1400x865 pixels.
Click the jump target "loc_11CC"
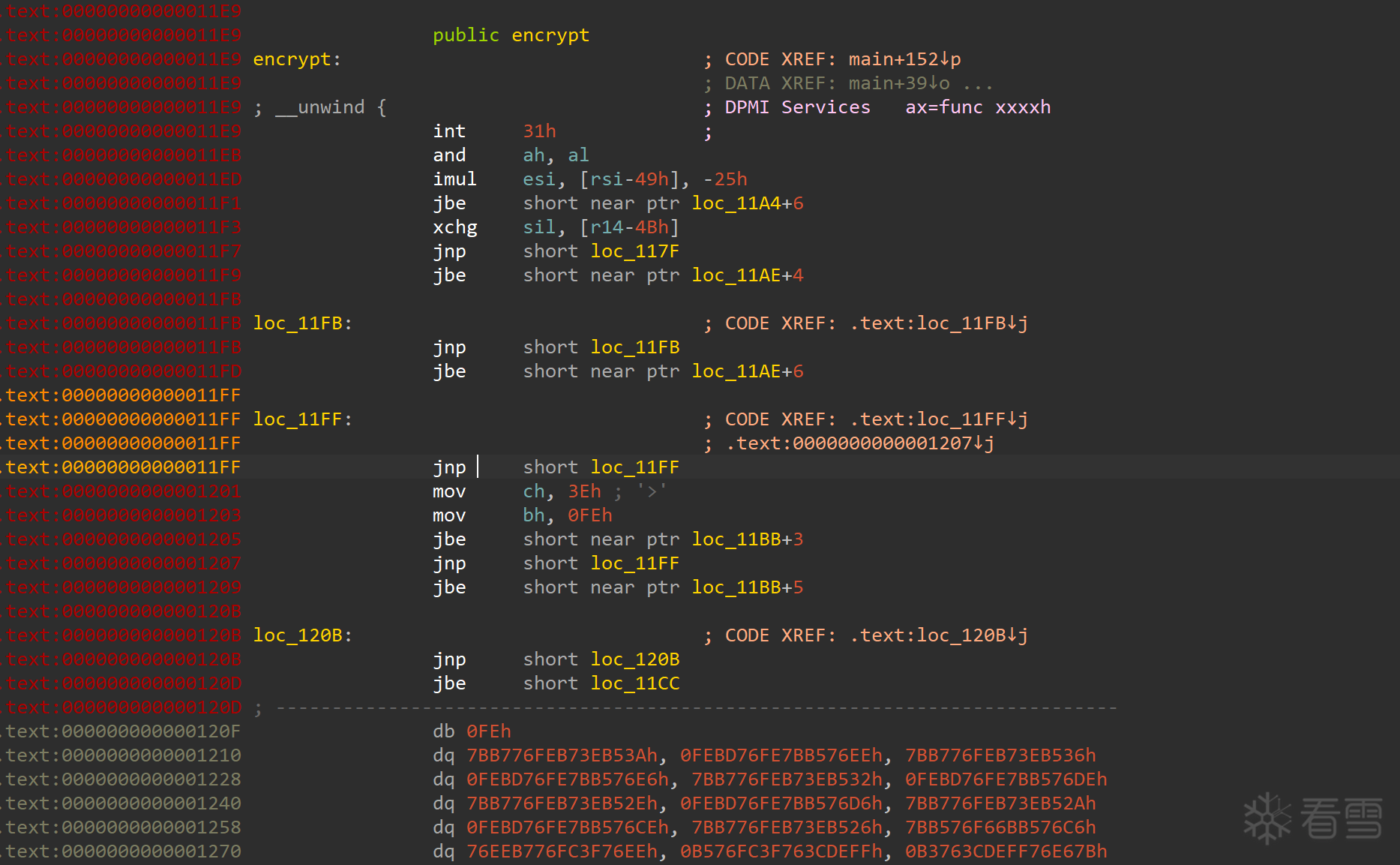634,683
